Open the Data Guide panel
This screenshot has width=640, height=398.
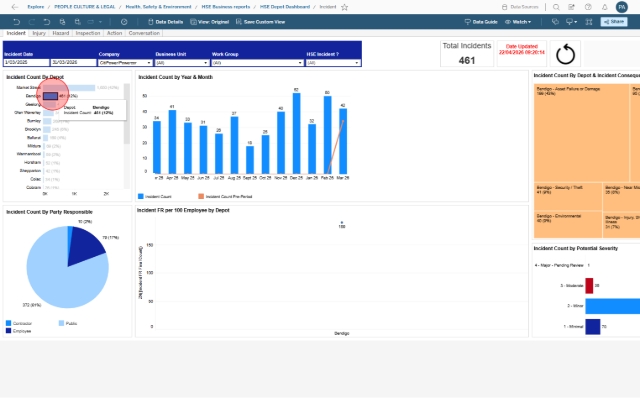point(481,22)
